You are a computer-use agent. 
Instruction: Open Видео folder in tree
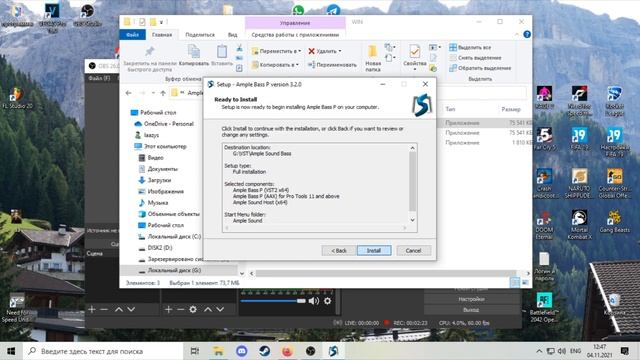(155, 158)
